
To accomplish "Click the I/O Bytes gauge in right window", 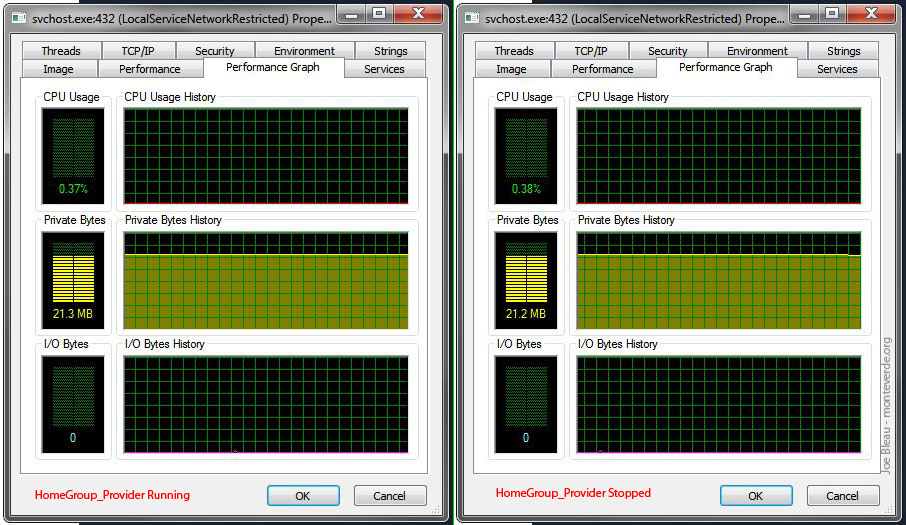I will pyautogui.click(x=526, y=404).
